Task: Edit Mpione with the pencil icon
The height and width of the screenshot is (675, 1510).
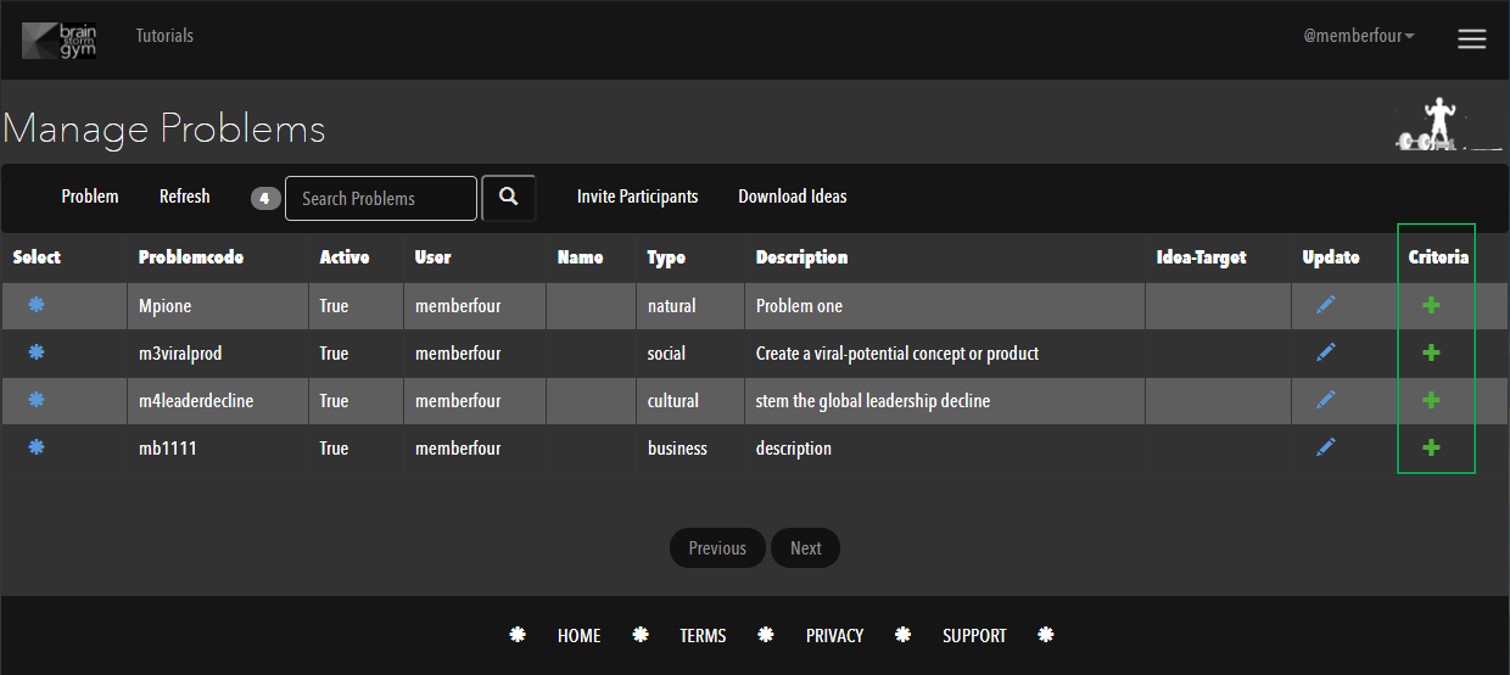Action: [x=1326, y=304]
